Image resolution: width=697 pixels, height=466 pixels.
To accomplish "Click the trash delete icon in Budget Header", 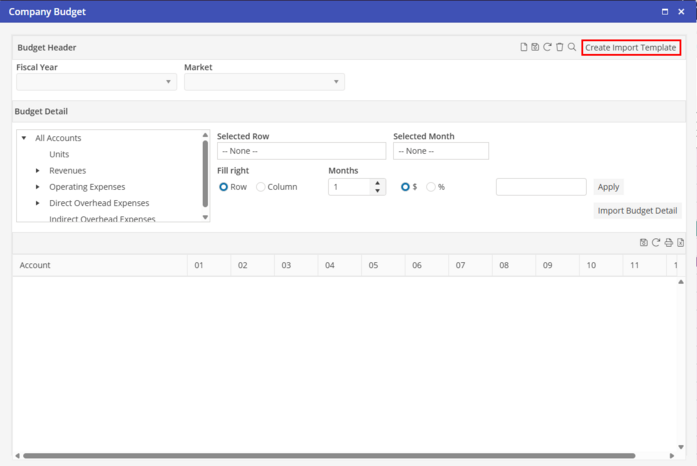I will tap(560, 47).
